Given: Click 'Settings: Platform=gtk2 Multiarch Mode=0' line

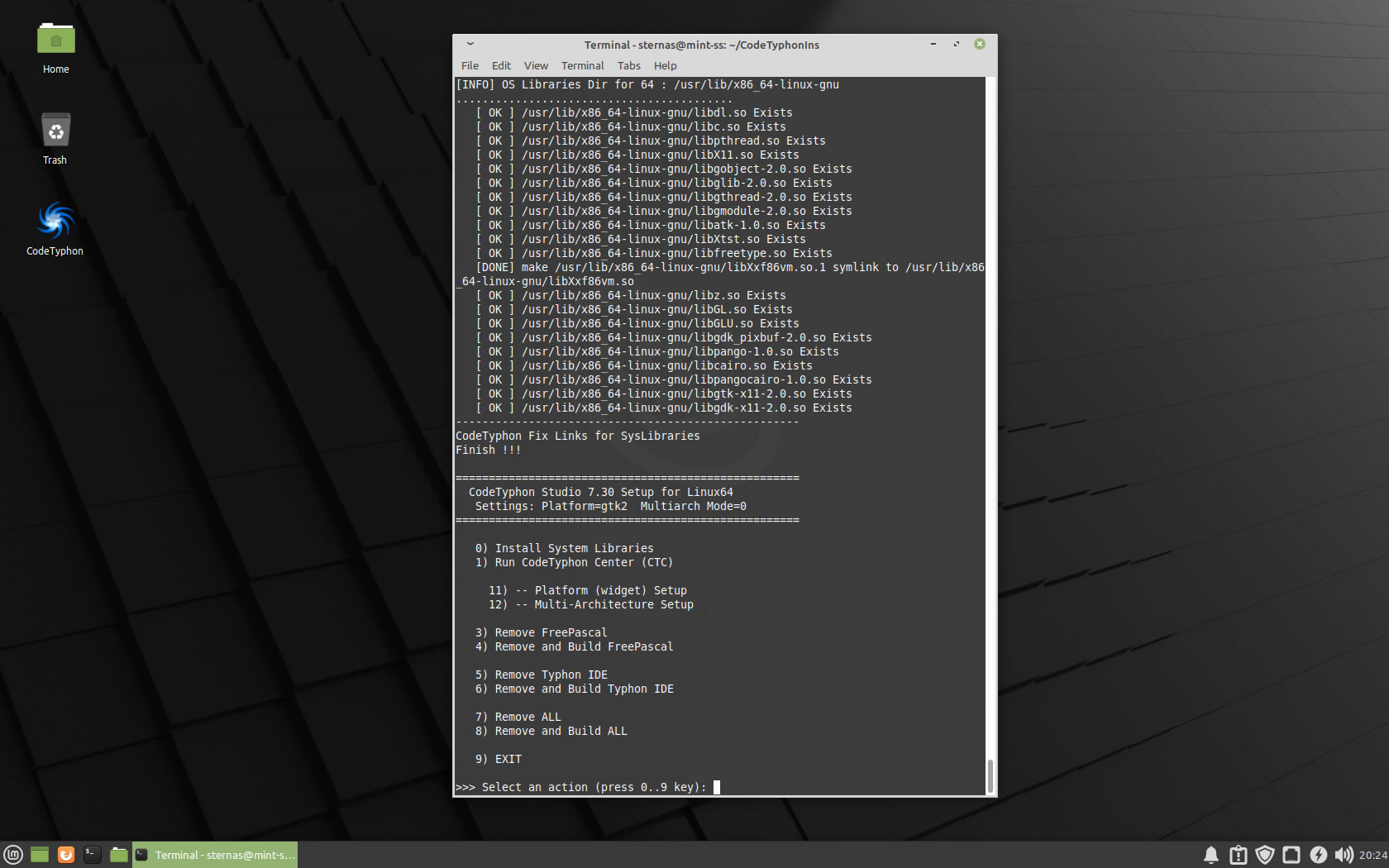Looking at the screenshot, I should [610, 506].
